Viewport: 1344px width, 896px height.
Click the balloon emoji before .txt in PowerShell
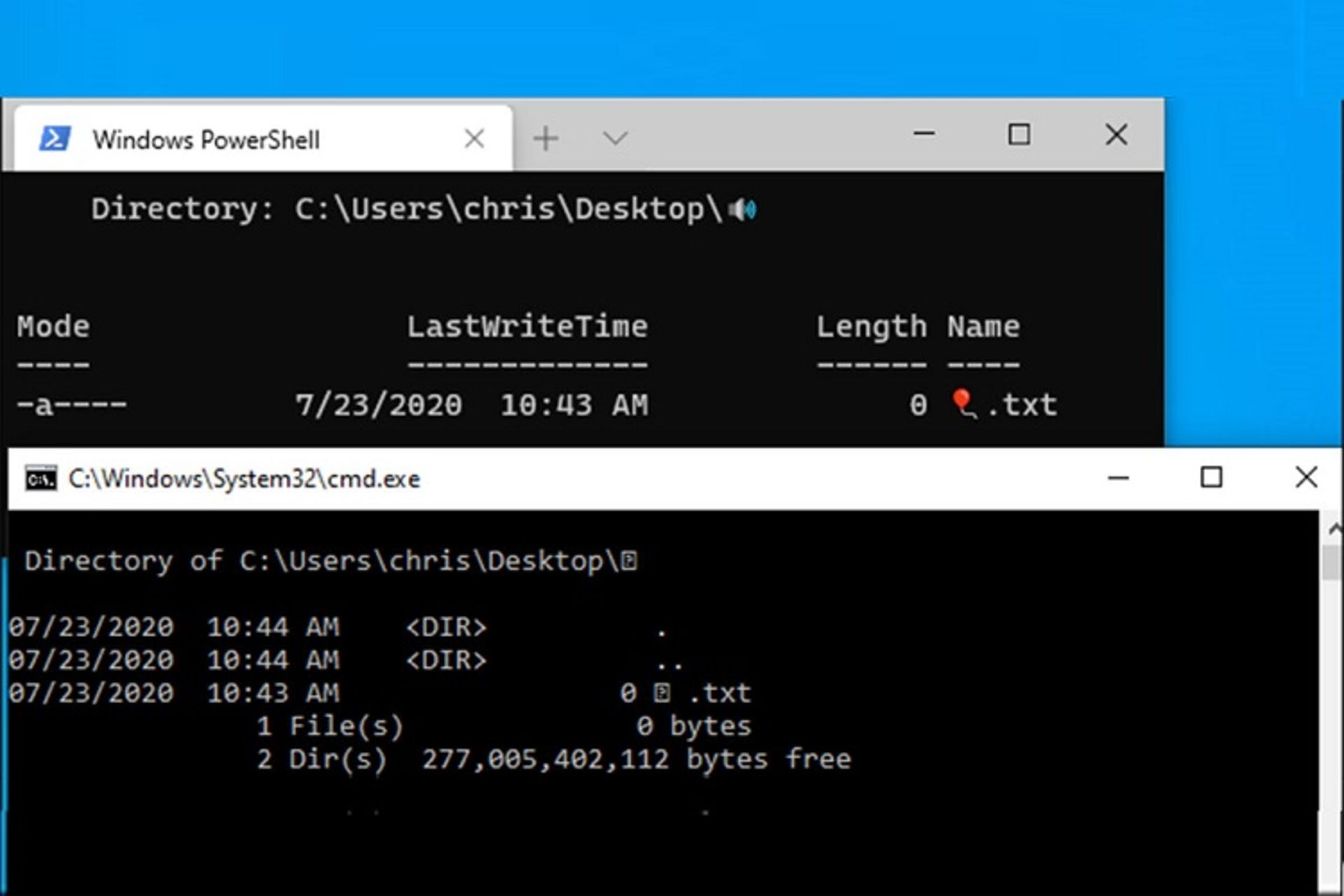pyautogui.click(x=964, y=404)
